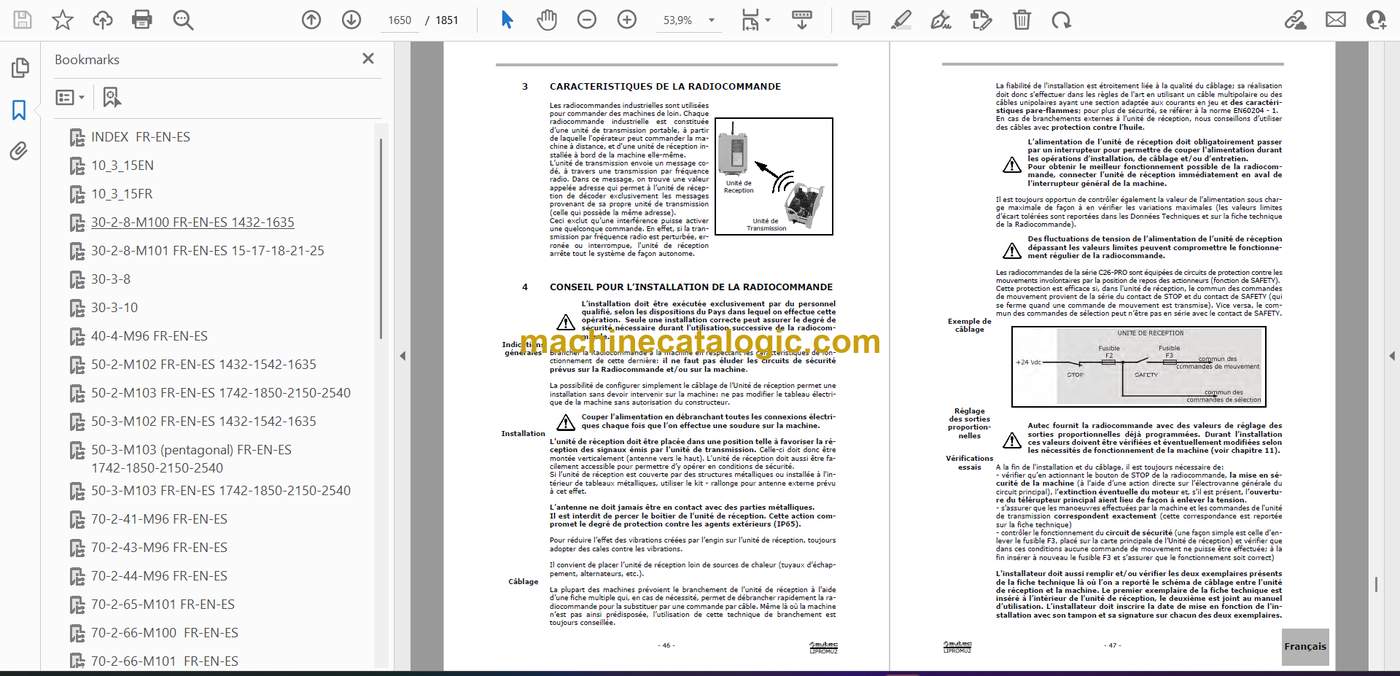The width and height of the screenshot is (1400, 676).
Task: Zoom out with the minus icon
Action: point(587,19)
